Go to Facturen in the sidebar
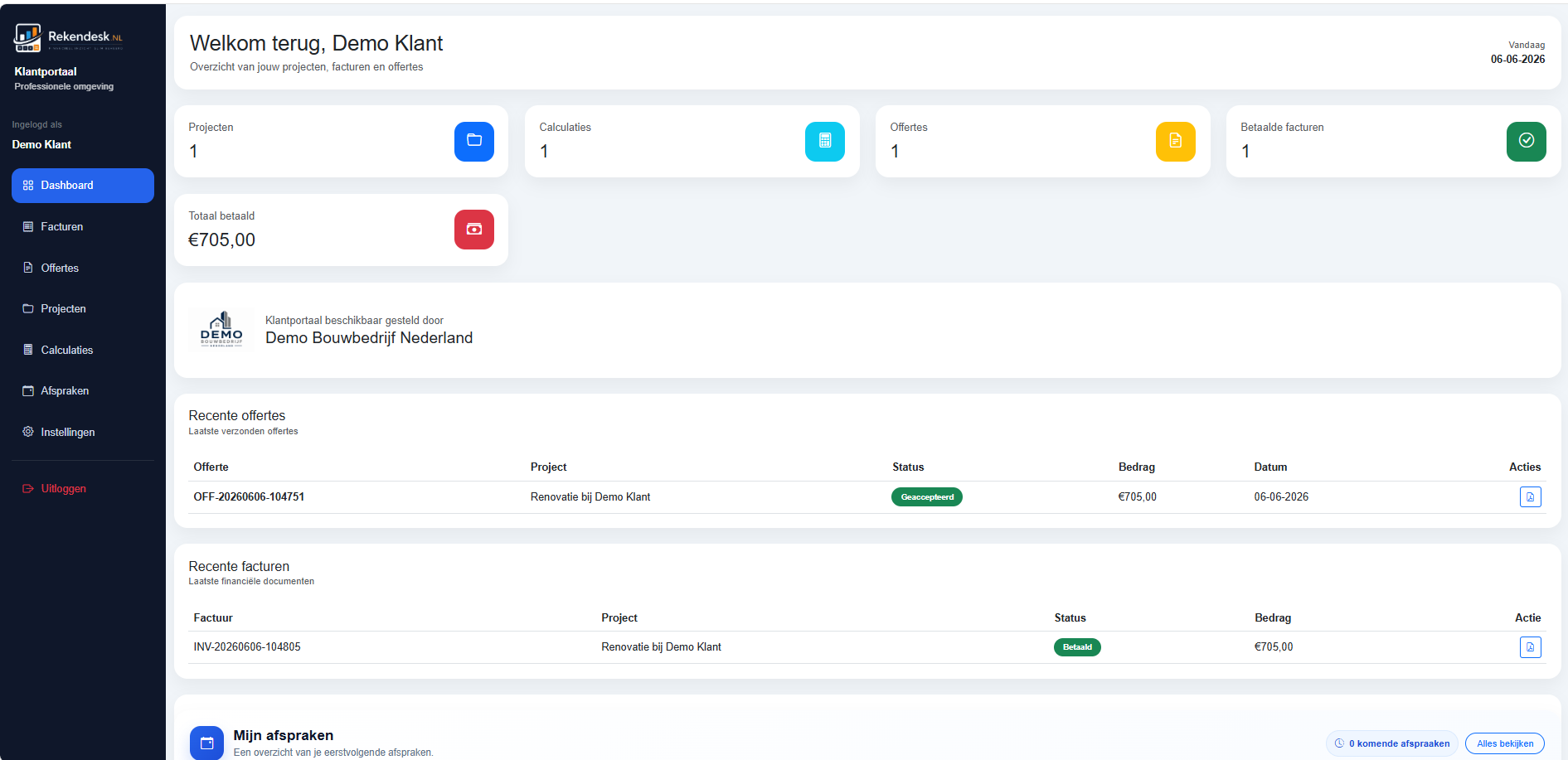This screenshot has width=1568, height=760. pyautogui.click(x=83, y=227)
